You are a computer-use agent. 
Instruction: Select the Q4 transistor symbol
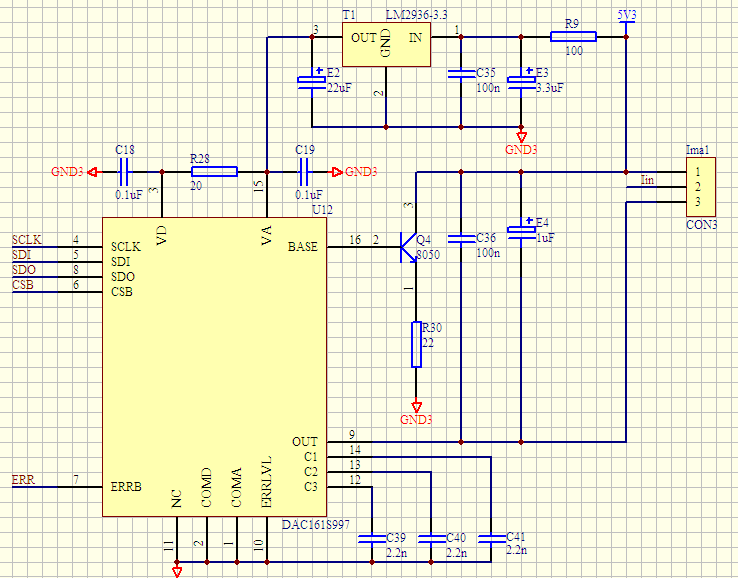coord(409,247)
